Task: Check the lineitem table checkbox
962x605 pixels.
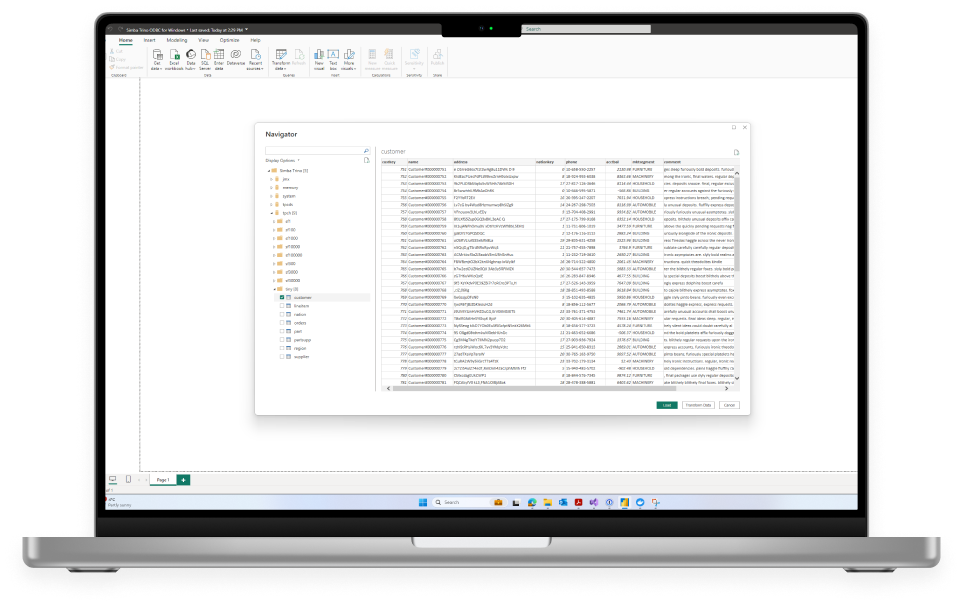Action: [282, 305]
